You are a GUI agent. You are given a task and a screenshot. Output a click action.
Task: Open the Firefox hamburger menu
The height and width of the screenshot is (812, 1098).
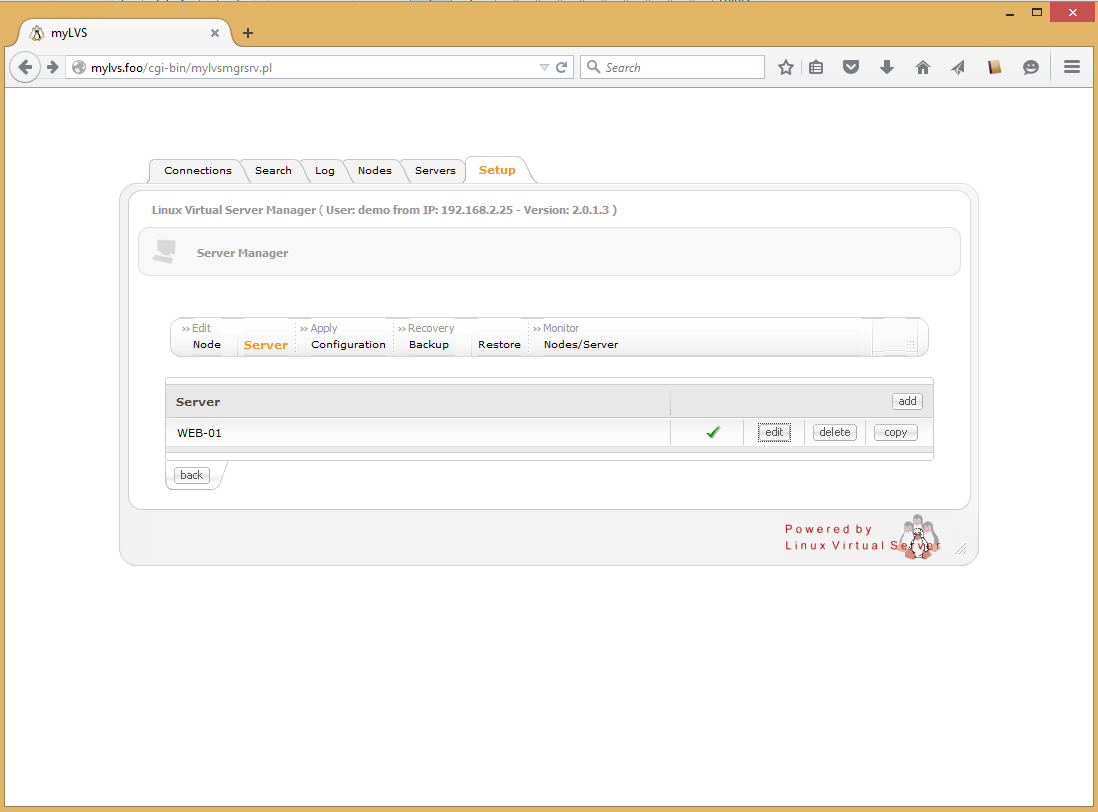point(1072,67)
